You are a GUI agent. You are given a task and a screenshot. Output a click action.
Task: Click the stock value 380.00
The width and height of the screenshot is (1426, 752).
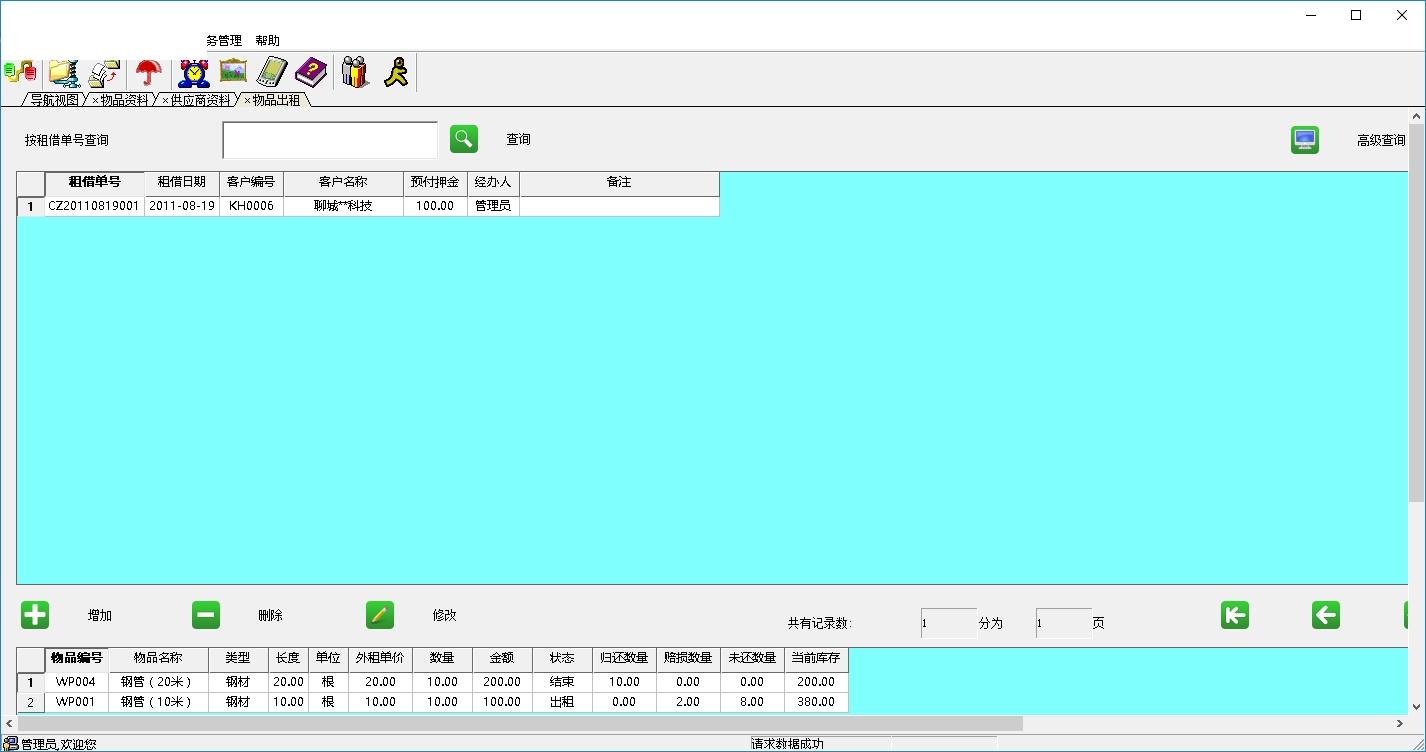point(816,702)
